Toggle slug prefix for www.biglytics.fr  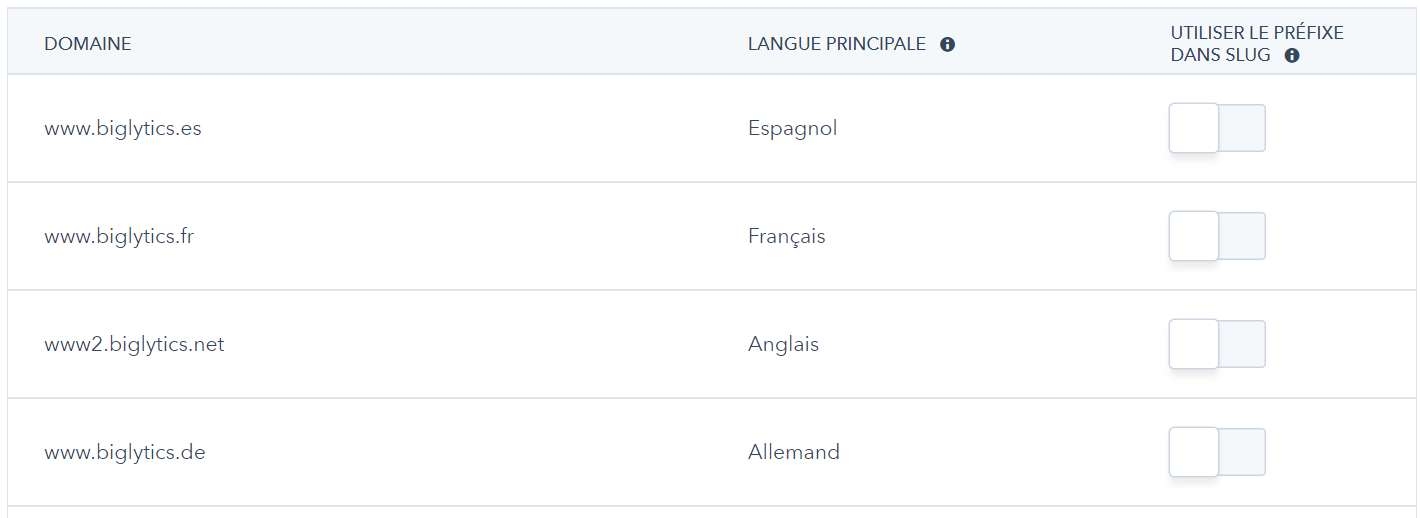pyautogui.click(x=1217, y=236)
